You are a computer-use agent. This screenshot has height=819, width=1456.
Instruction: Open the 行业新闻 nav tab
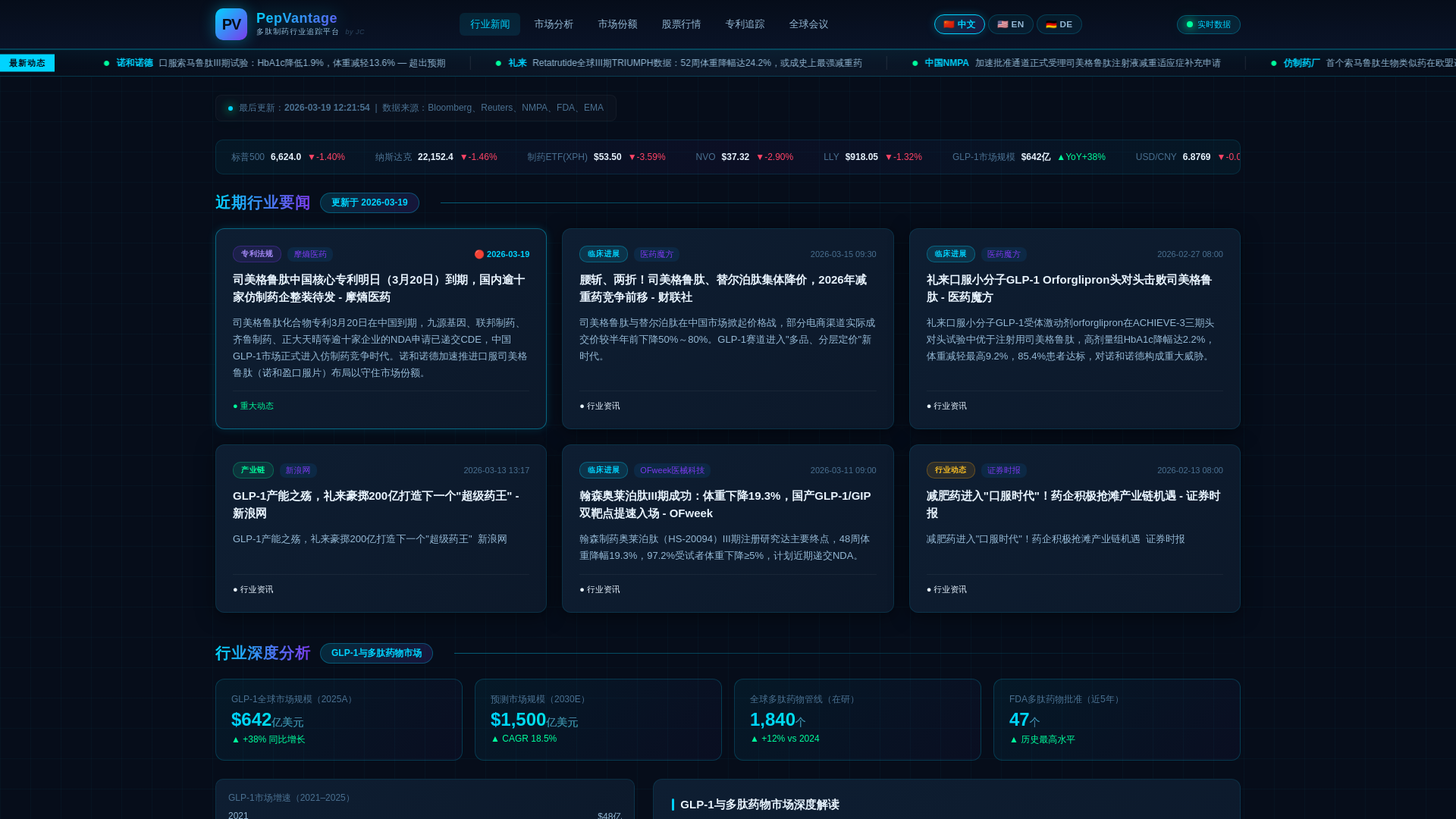pos(490,24)
